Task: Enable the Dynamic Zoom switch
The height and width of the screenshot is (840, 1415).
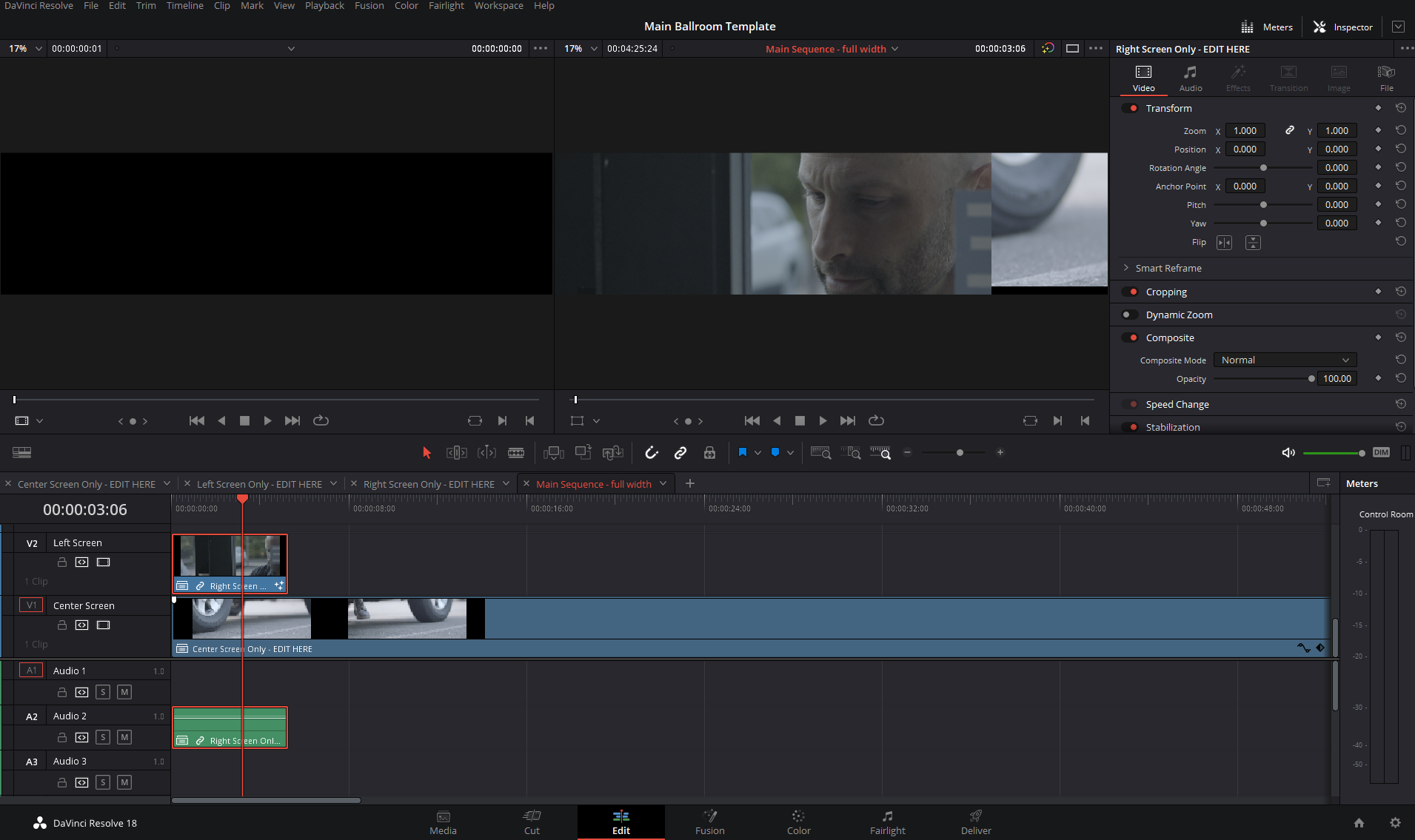Action: click(1130, 315)
